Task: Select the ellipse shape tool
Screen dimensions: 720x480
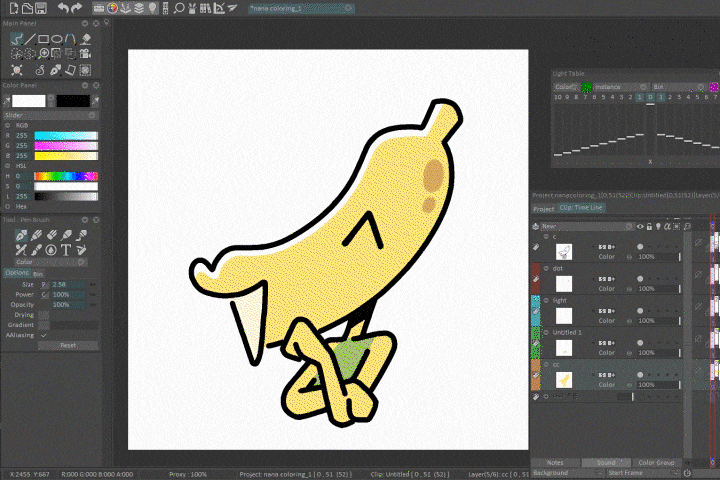Action: point(56,39)
